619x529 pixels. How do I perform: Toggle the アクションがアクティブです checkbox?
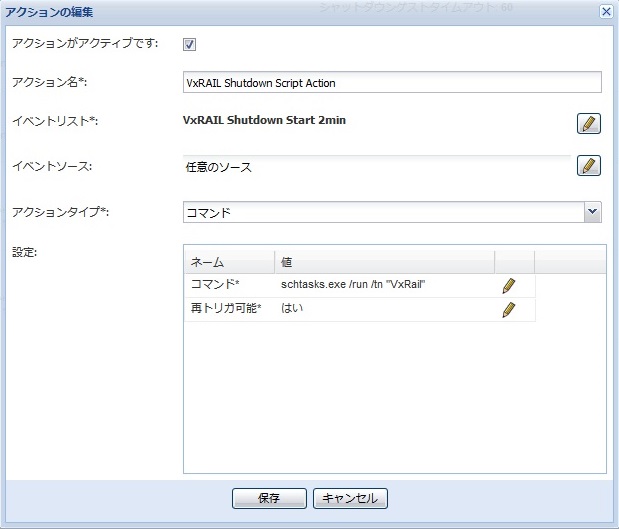(x=190, y=44)
